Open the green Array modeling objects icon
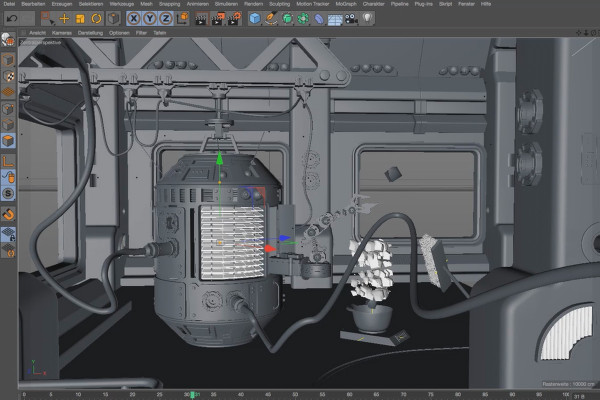The height and width of the screenshot is (400, 600). pyautogui.click(x=303, y=18)
